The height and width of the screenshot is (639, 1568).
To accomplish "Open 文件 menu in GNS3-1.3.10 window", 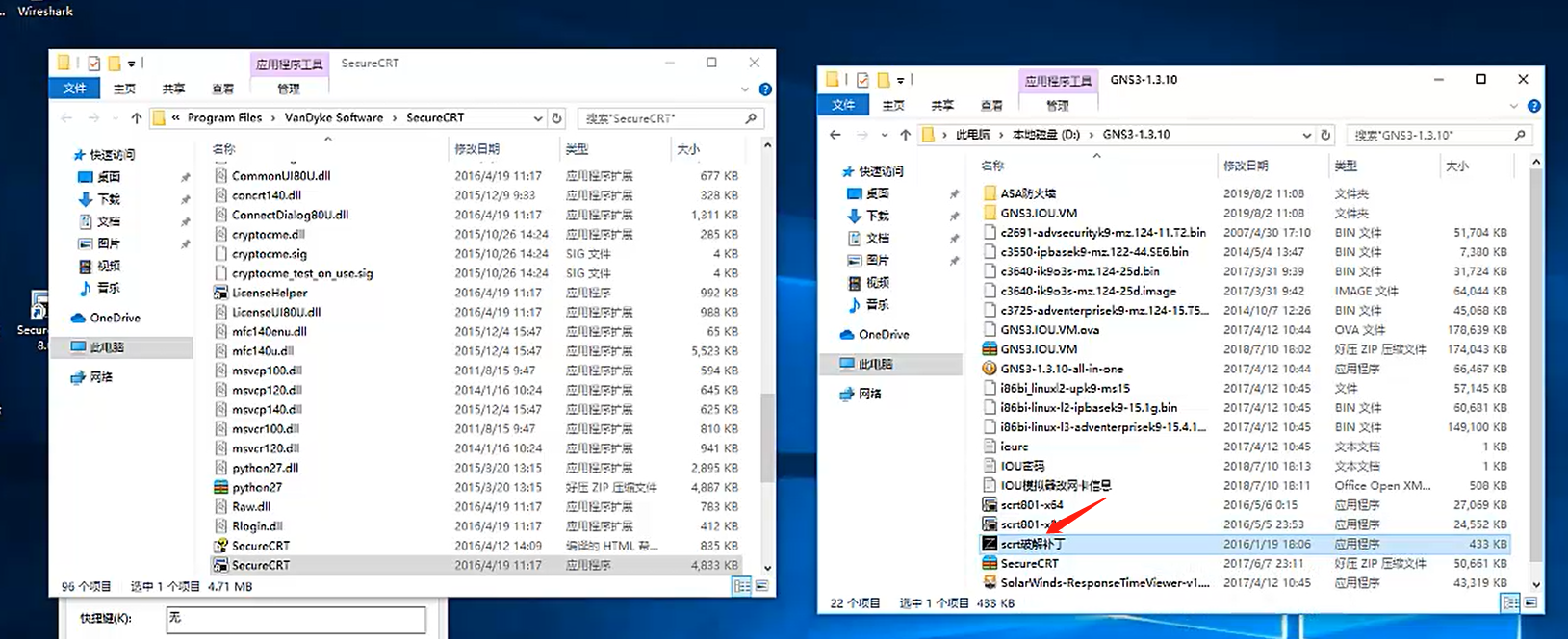I will tap(843, 105).
